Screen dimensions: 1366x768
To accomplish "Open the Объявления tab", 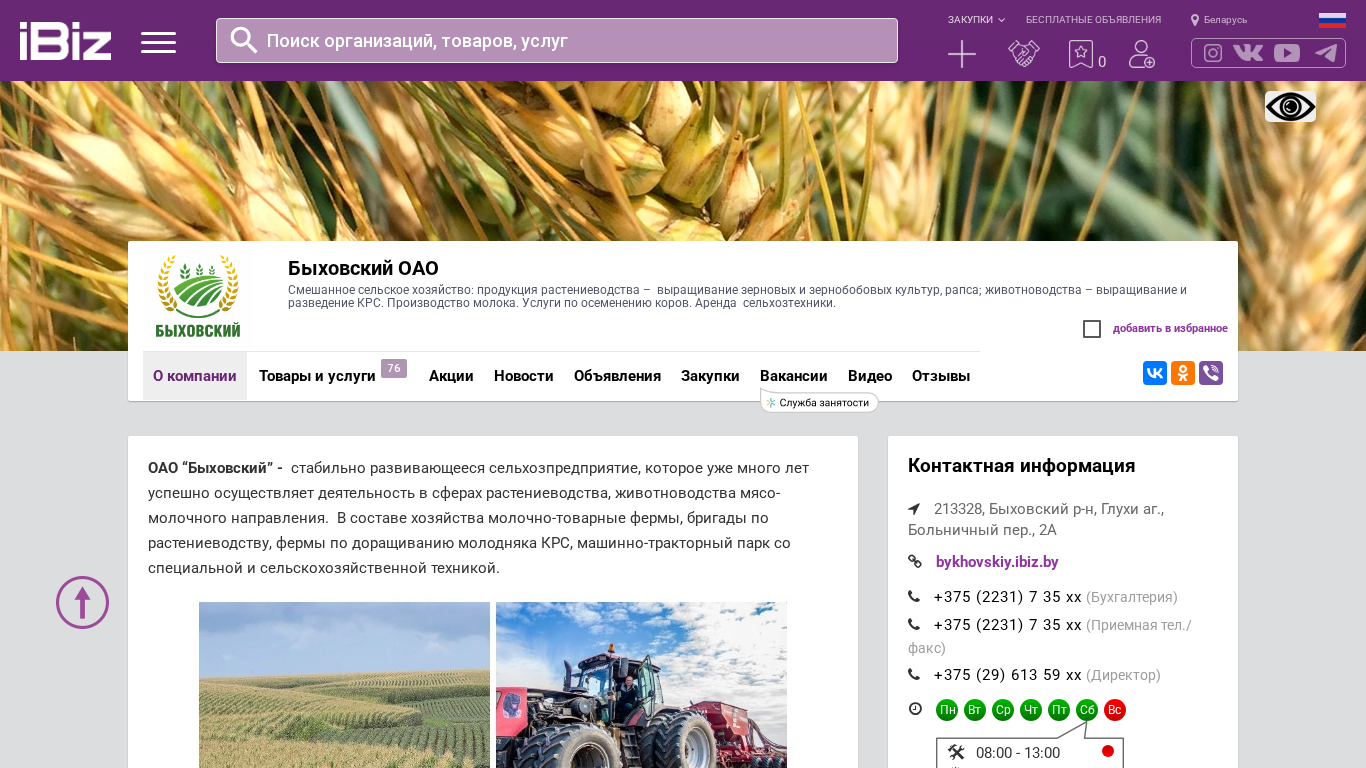I will (617, 376).
